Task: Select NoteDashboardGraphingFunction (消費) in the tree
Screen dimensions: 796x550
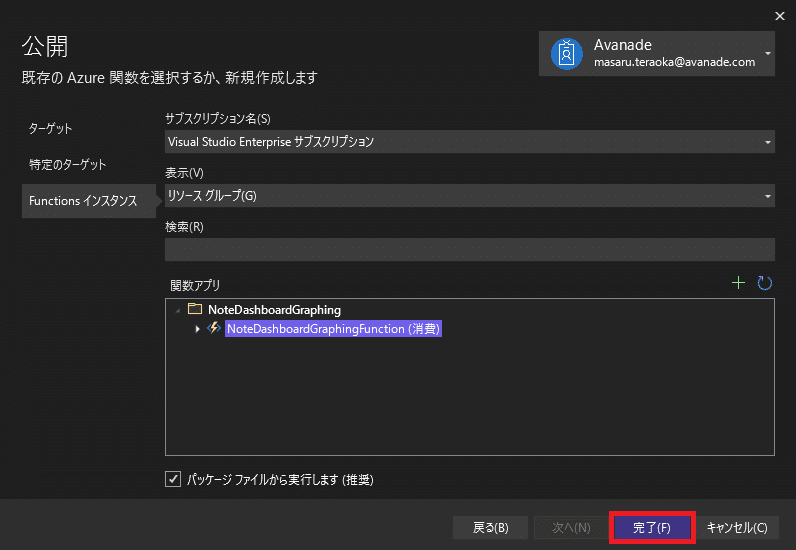Action: (333, 329)
